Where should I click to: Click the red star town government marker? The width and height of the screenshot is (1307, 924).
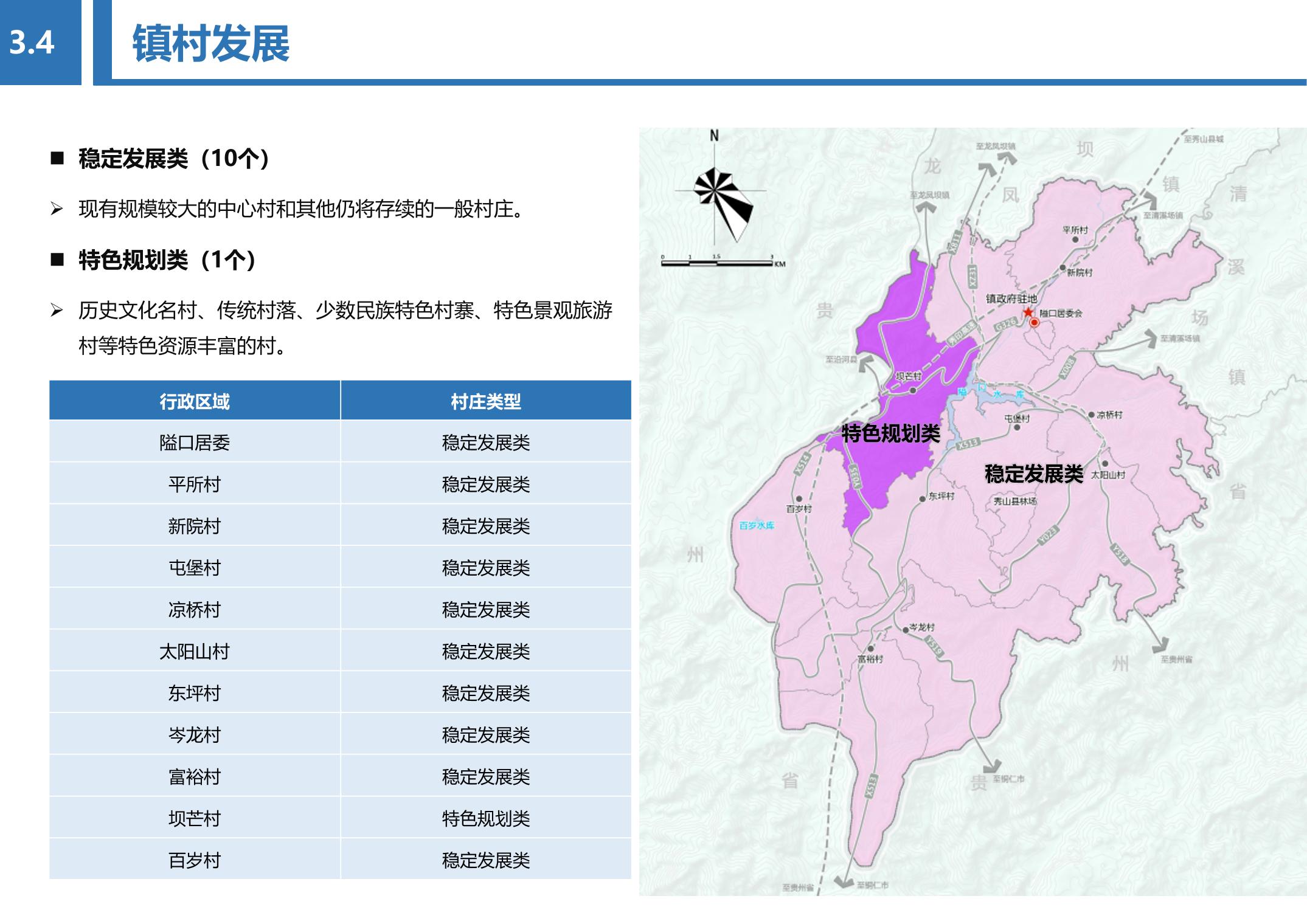pyautogui.click(x=1028, y=312)
